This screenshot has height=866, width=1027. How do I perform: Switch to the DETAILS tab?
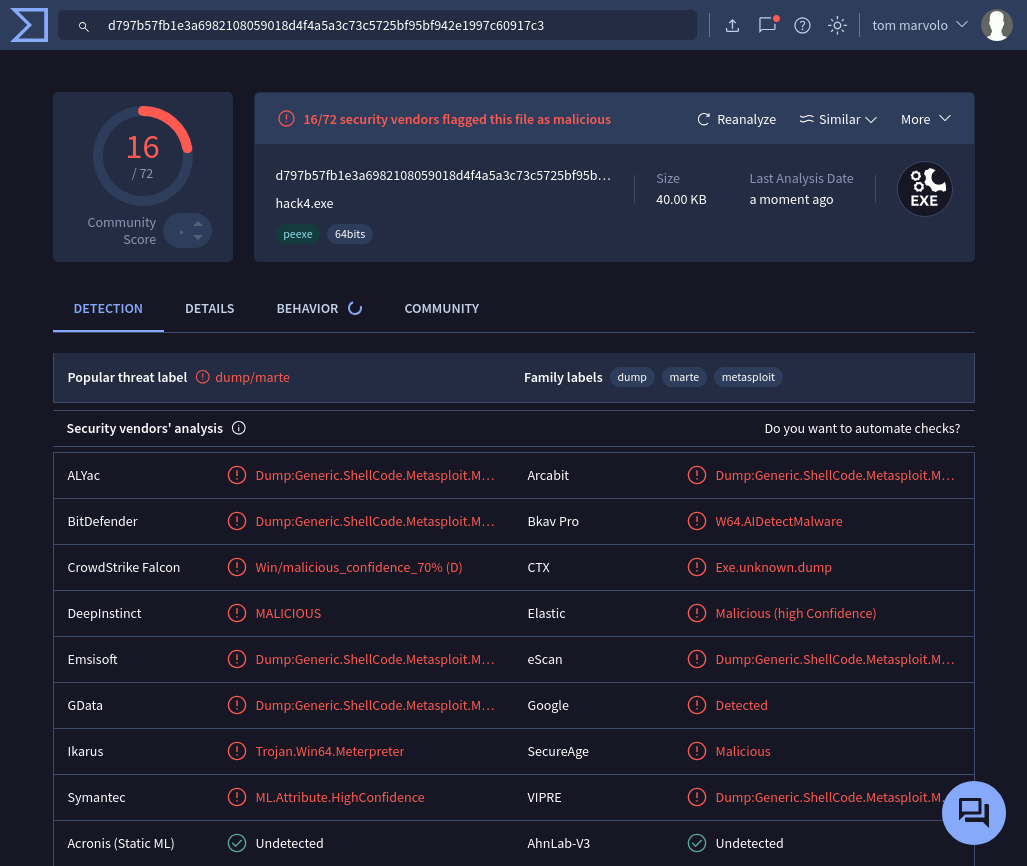pos(210,309)
